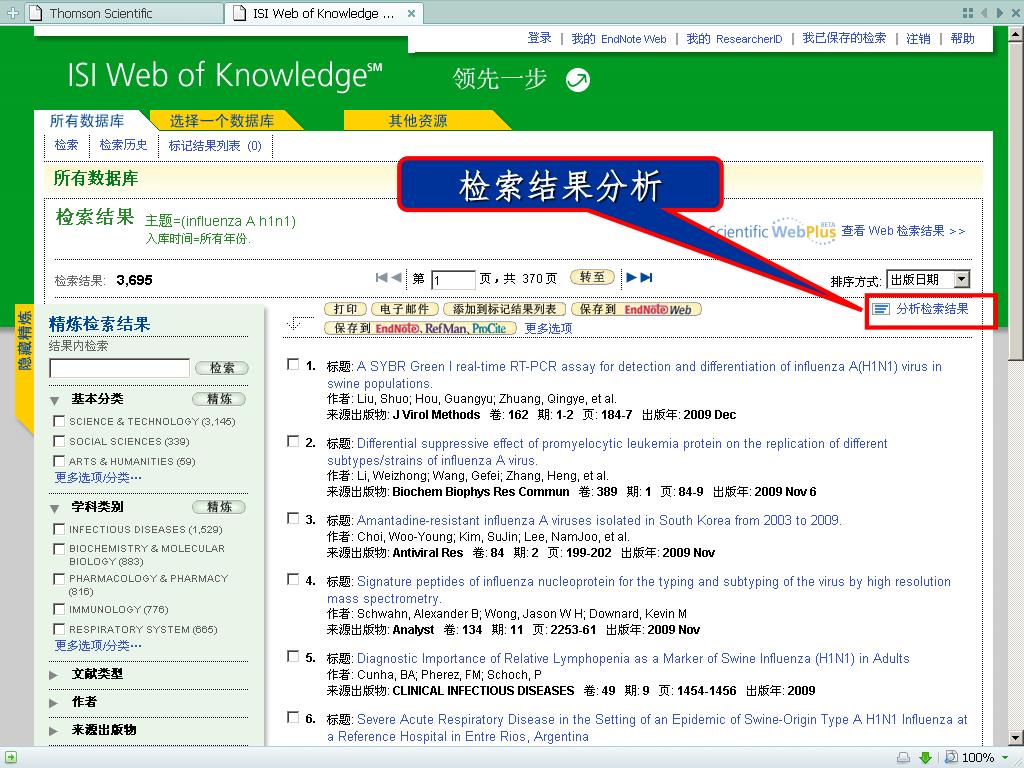The width and height of the screenshot is (1024, 768).
Task: Click the green download arrow in status bar
Action: coord(925,758)
